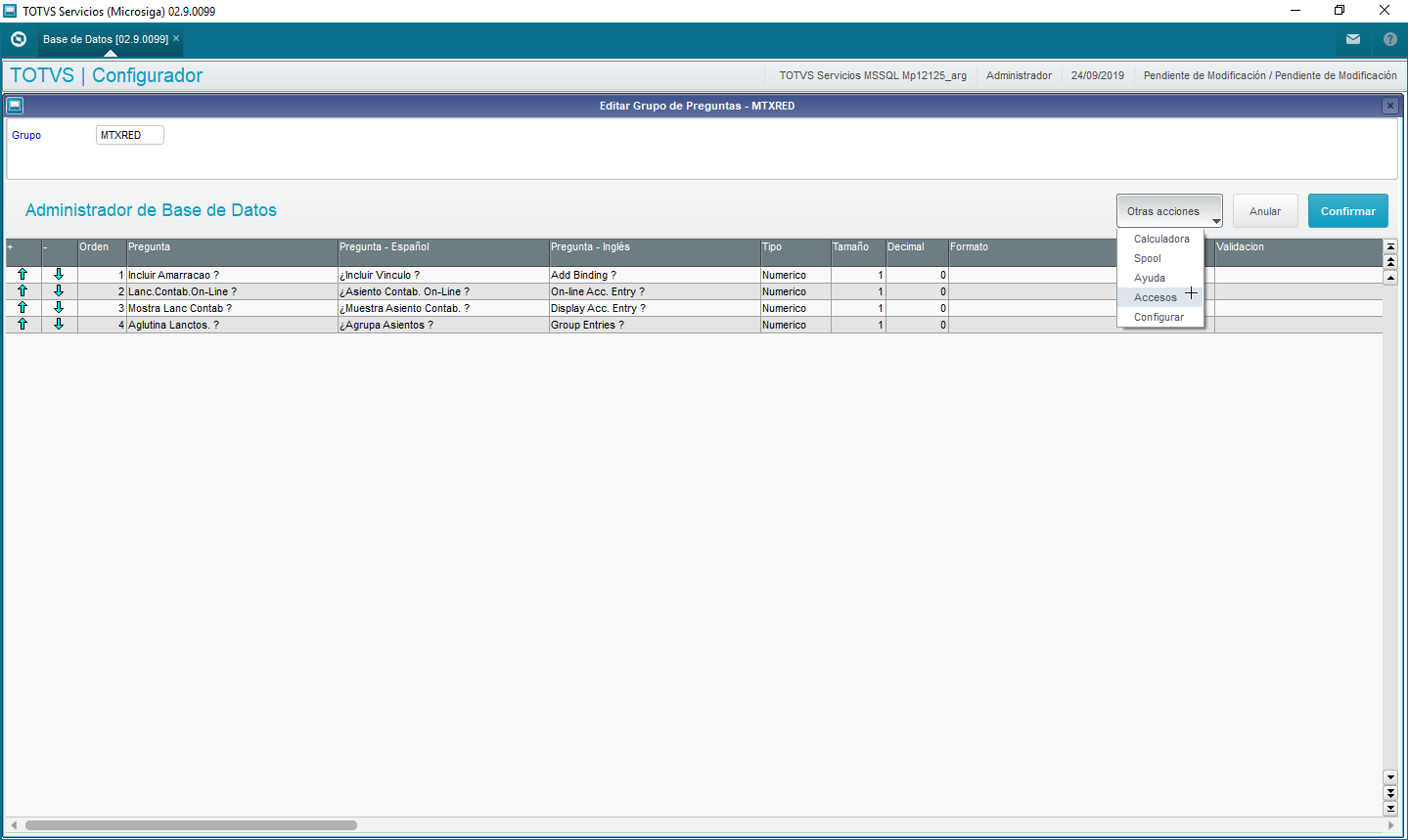
Task: Click the date 24/09/2019 in header
Action: click(x=1097, y=75)
